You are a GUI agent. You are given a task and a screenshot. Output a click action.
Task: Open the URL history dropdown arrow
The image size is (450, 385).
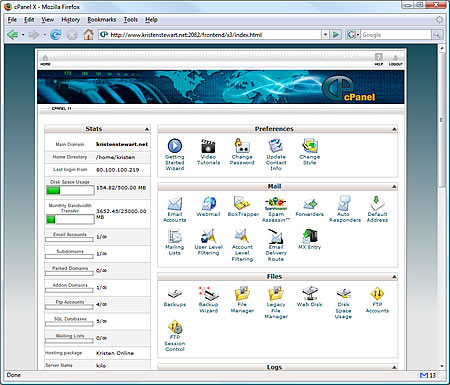(x=325, y=35)
